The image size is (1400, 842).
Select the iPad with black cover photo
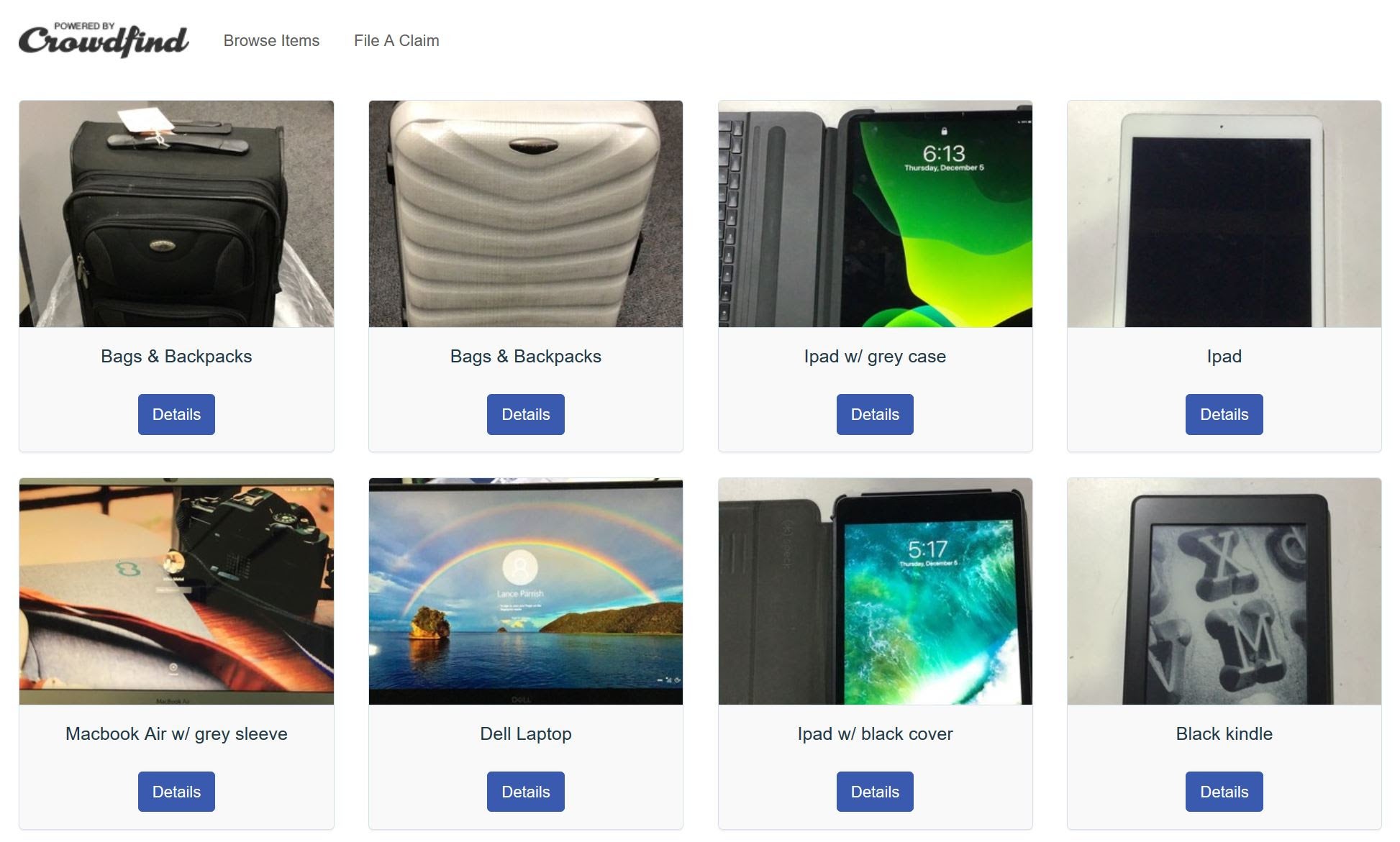click(875, 591)
